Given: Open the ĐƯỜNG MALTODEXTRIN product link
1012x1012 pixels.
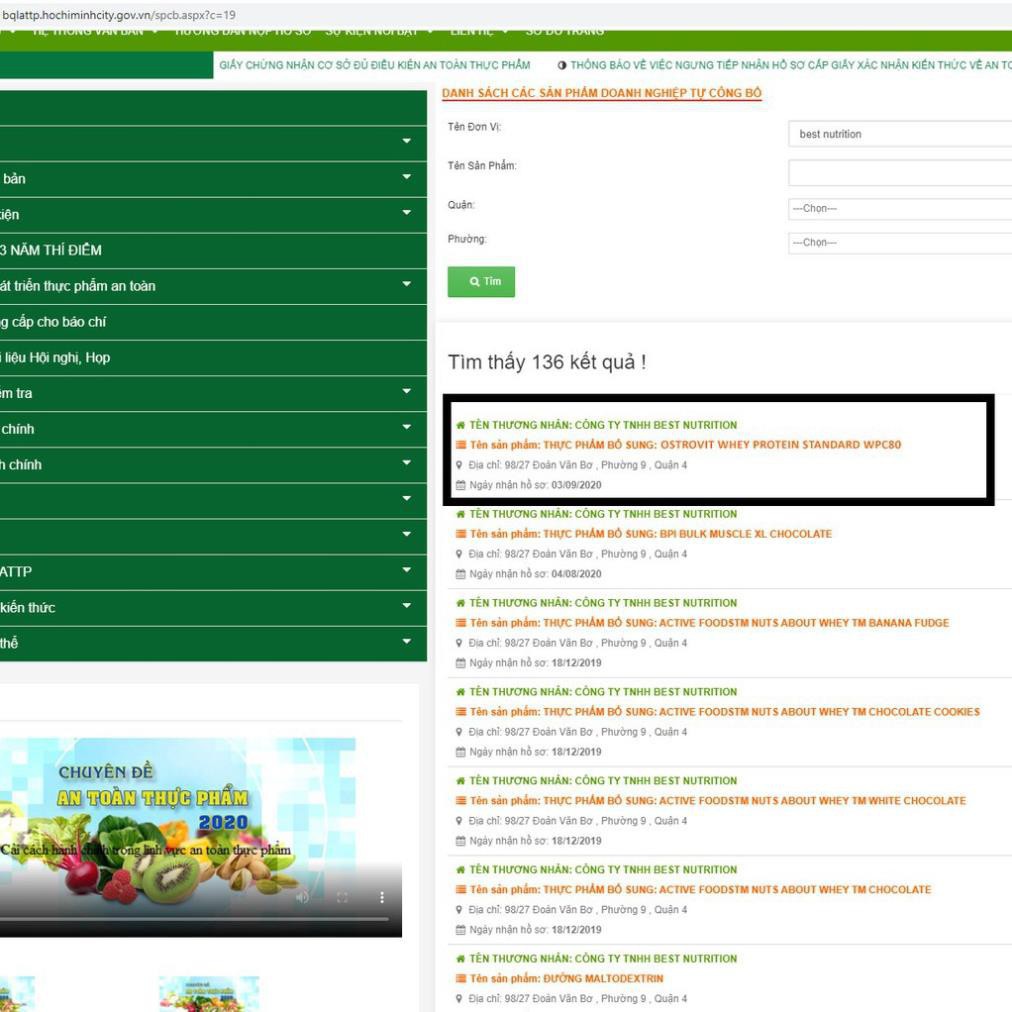Looking at the screenshot, I should [603, 978].
